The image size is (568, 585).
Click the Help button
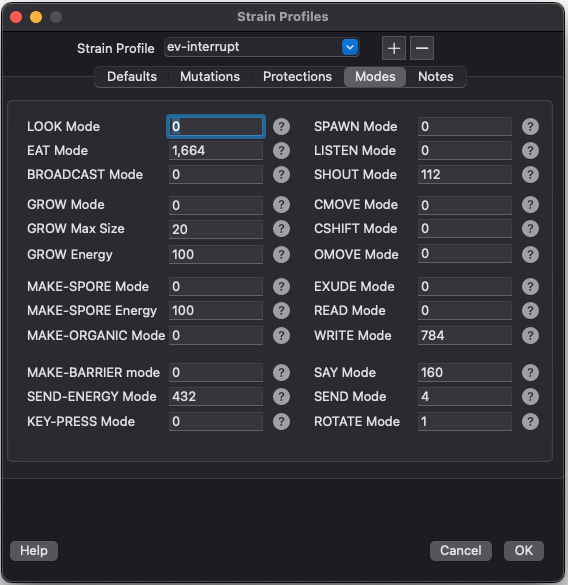pos(34,551)
